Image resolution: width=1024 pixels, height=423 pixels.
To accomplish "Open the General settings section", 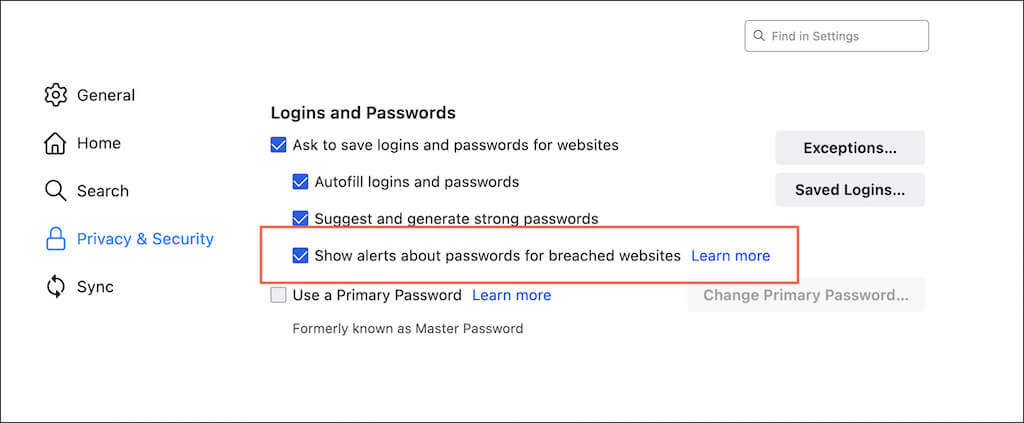I will click(105, 96).
